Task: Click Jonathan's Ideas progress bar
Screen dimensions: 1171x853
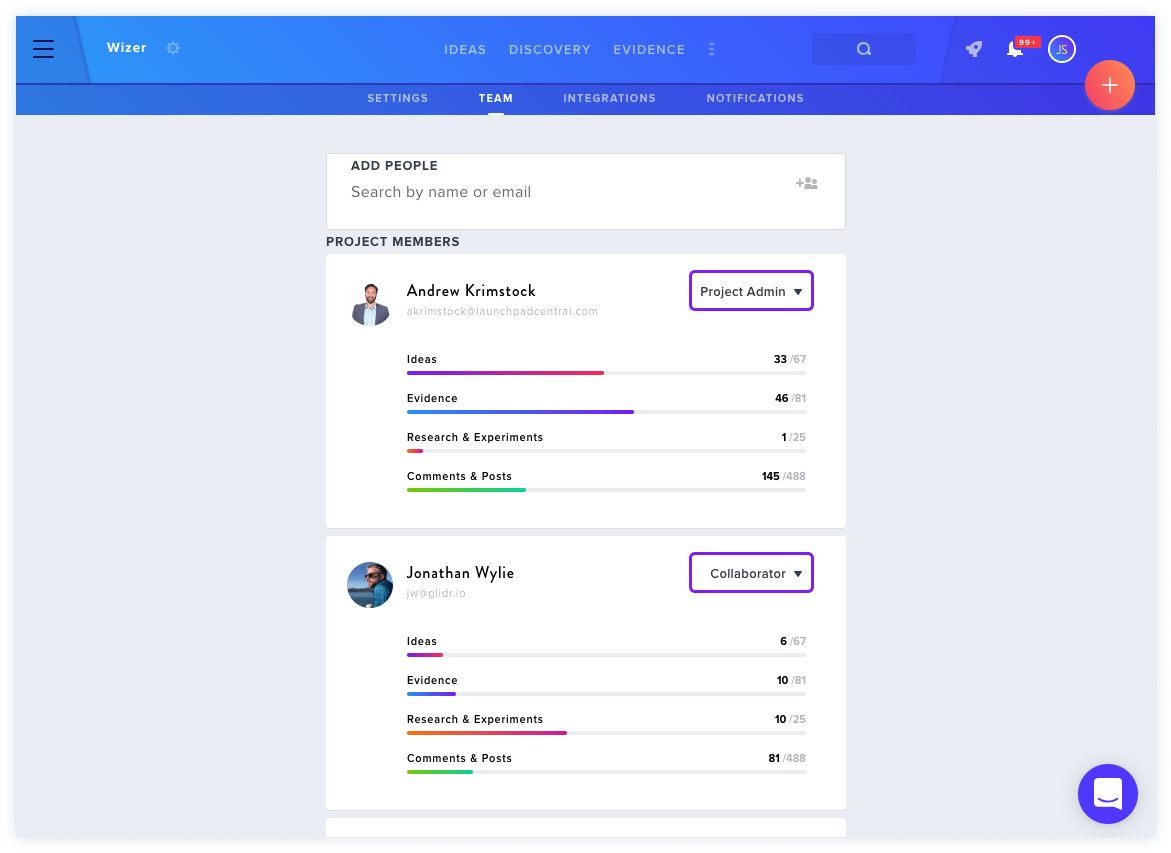Action: pyautogui.click(x=606, y=655)
